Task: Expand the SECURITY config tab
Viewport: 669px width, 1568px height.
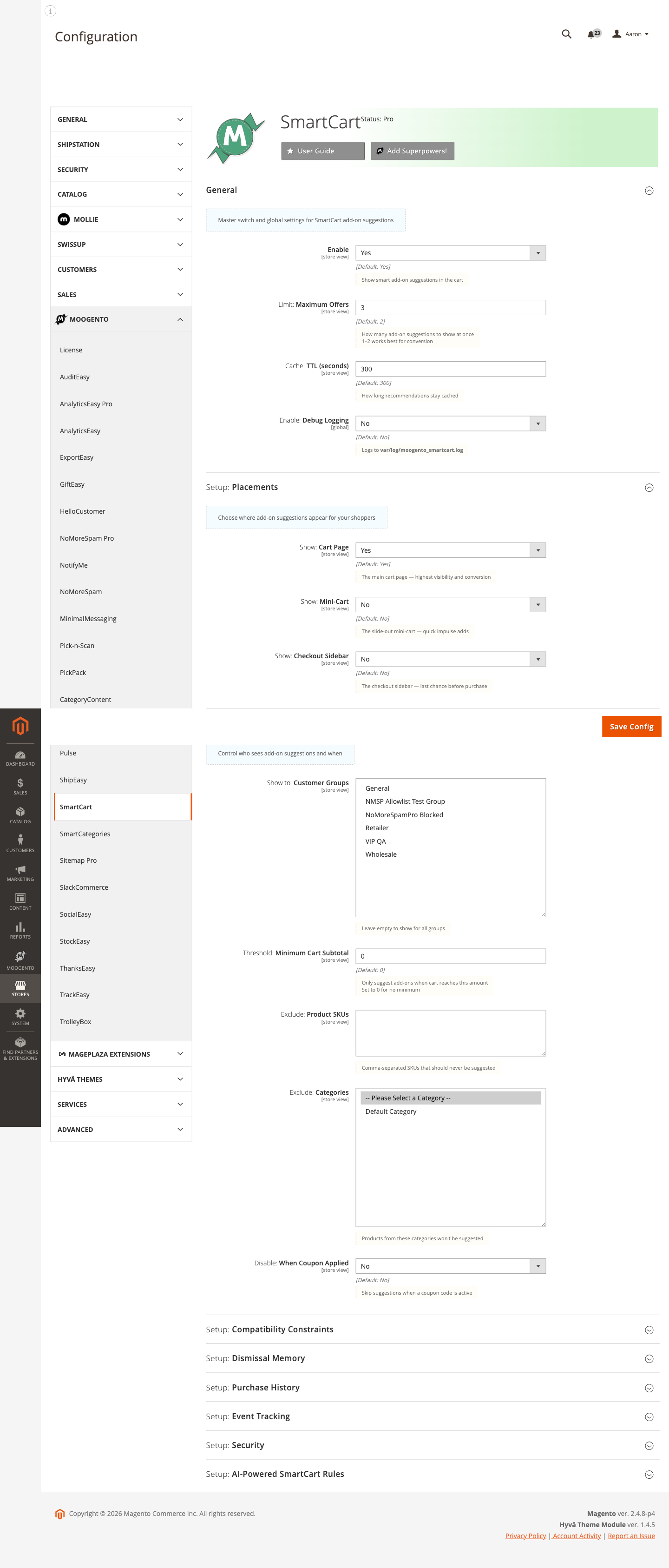Action: [x=121, y=169]
